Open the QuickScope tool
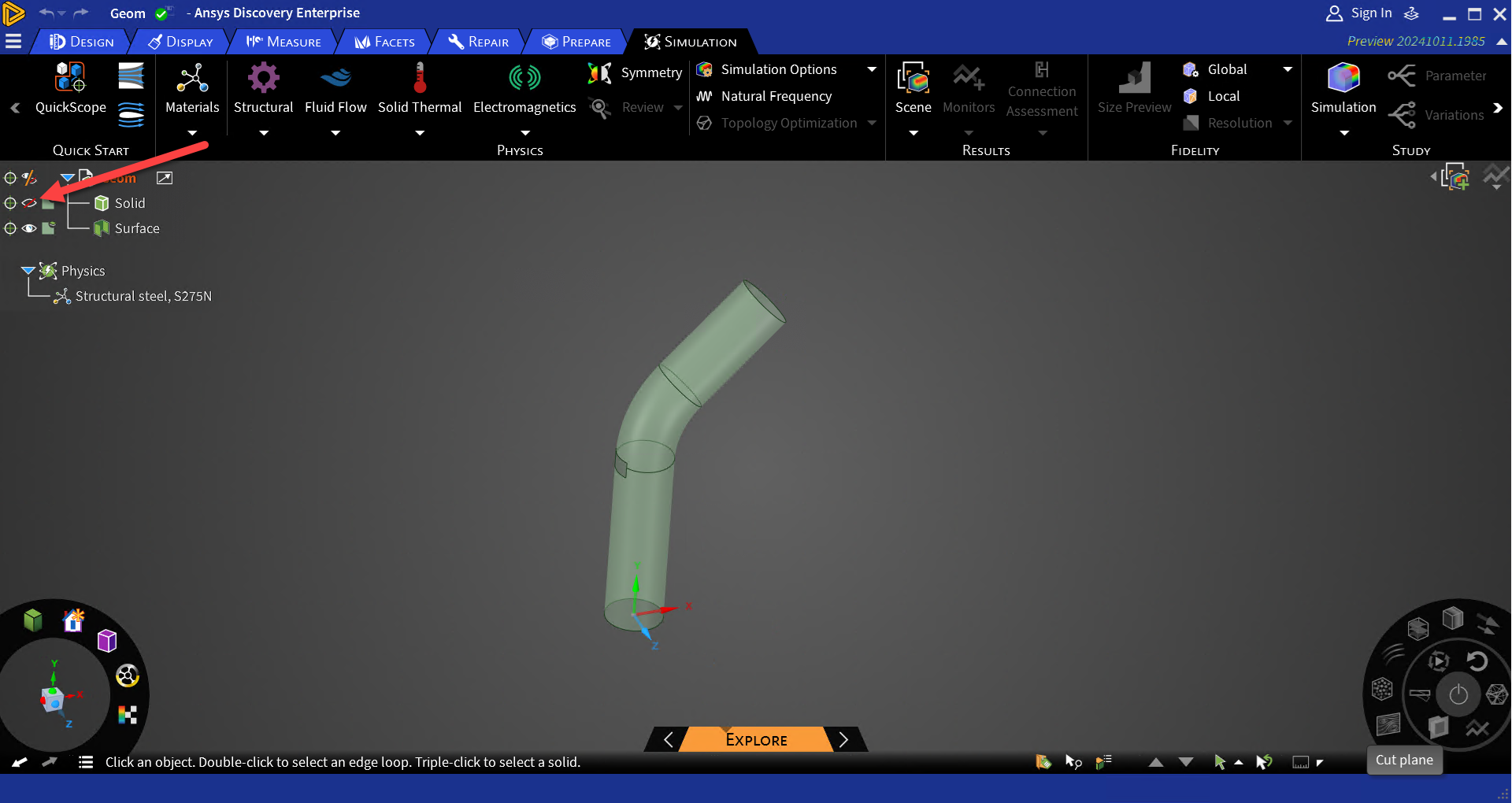 70,89
